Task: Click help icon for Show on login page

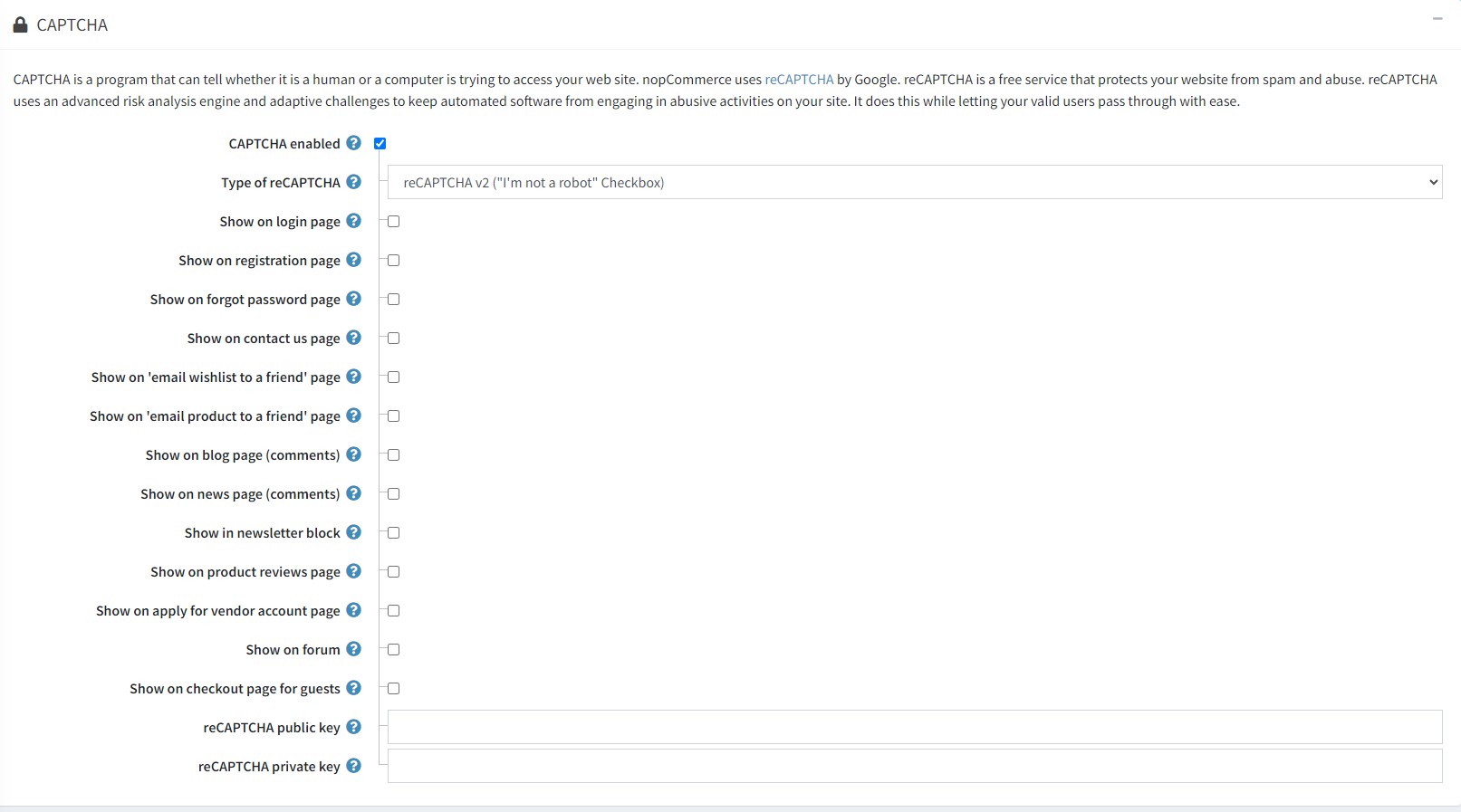Action: [x=354, y=221]
